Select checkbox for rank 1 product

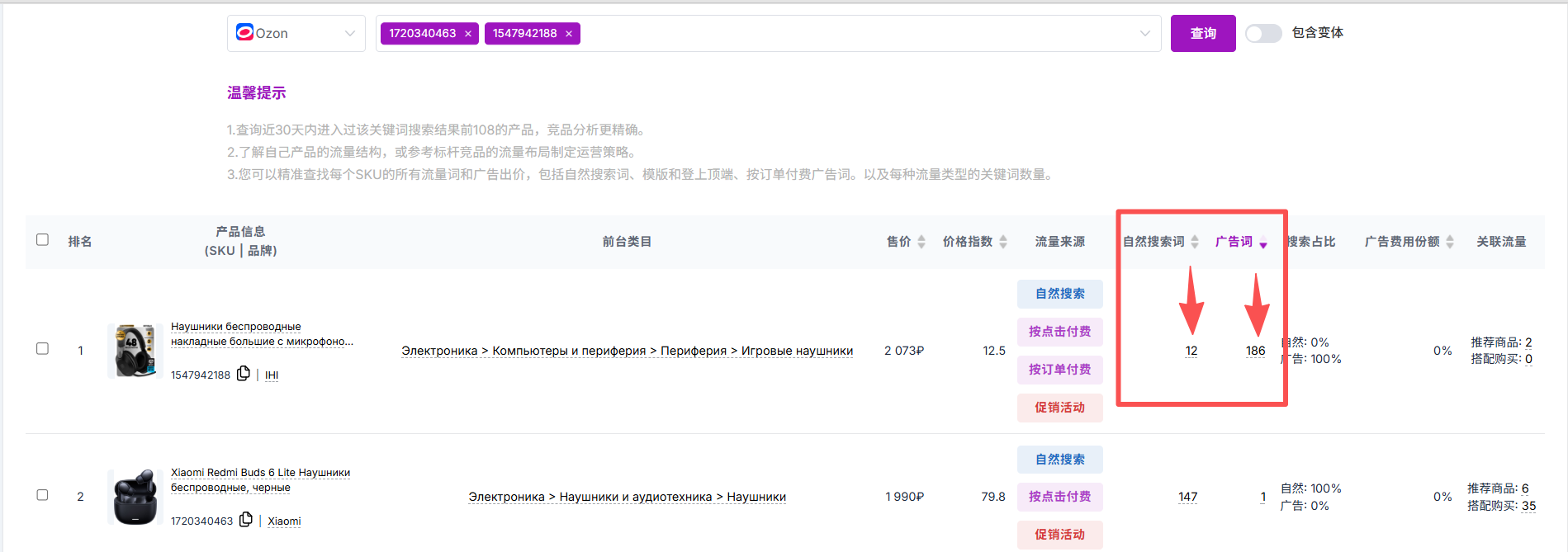43,349
